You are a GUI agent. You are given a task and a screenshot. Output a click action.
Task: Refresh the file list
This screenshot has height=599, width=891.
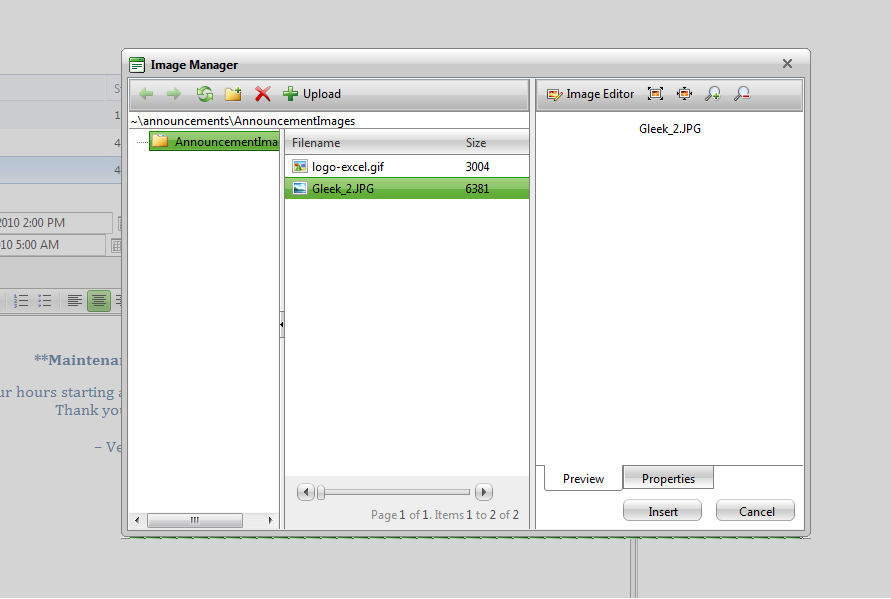pos(205,94)
